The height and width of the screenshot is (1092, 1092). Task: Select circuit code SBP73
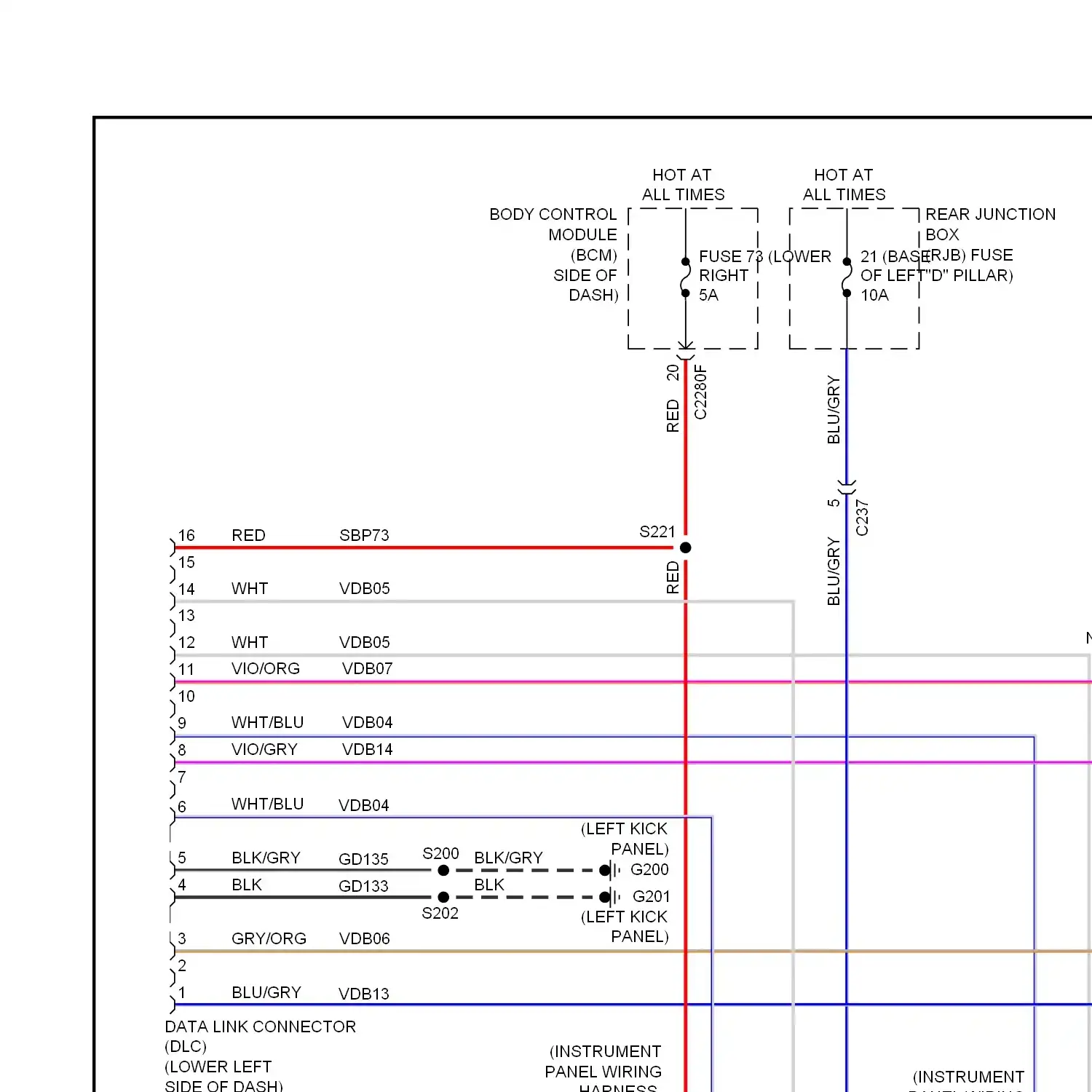click(364, 535)
